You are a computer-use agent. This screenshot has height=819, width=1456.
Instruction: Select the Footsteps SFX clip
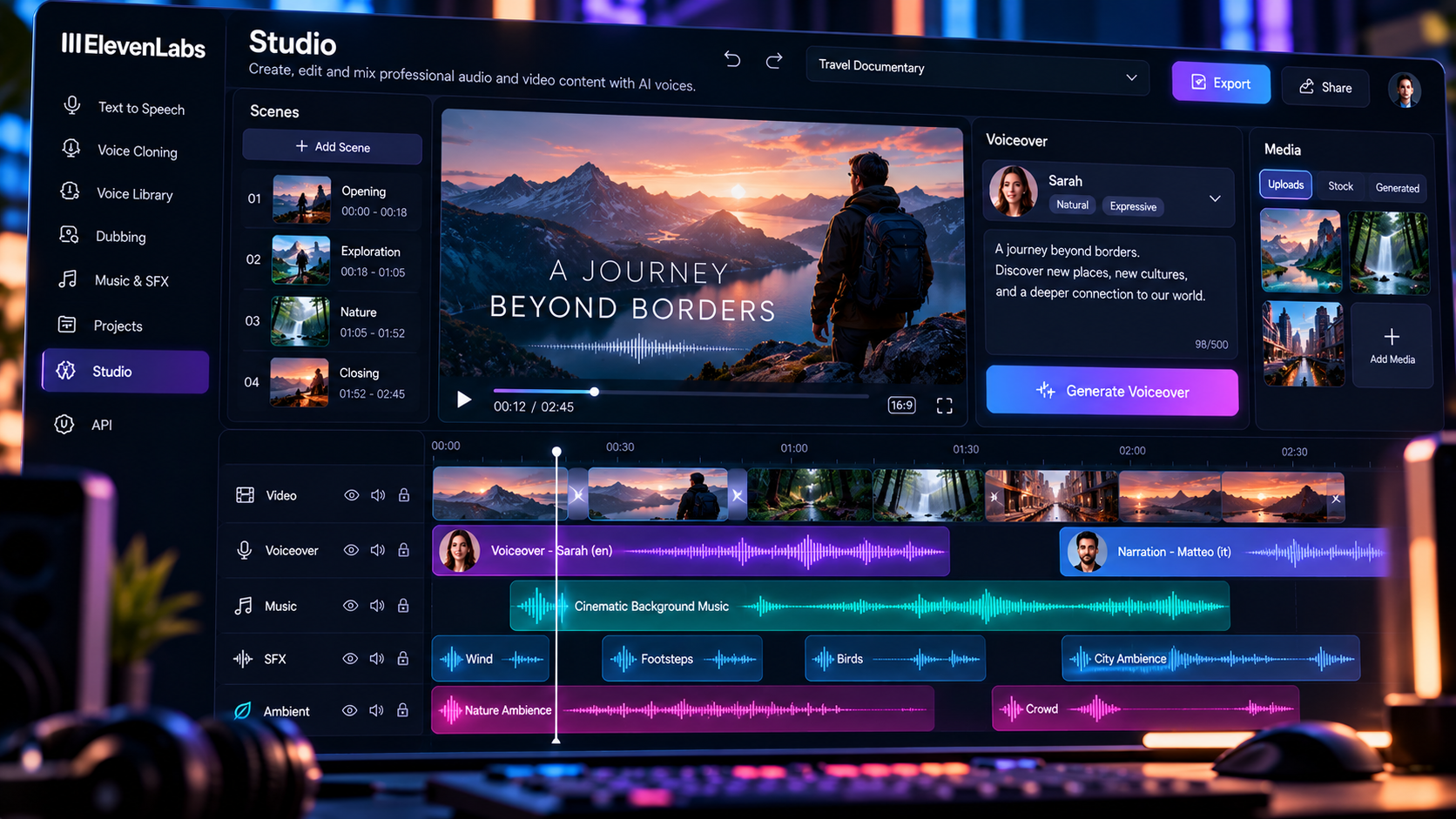(682, 659)
